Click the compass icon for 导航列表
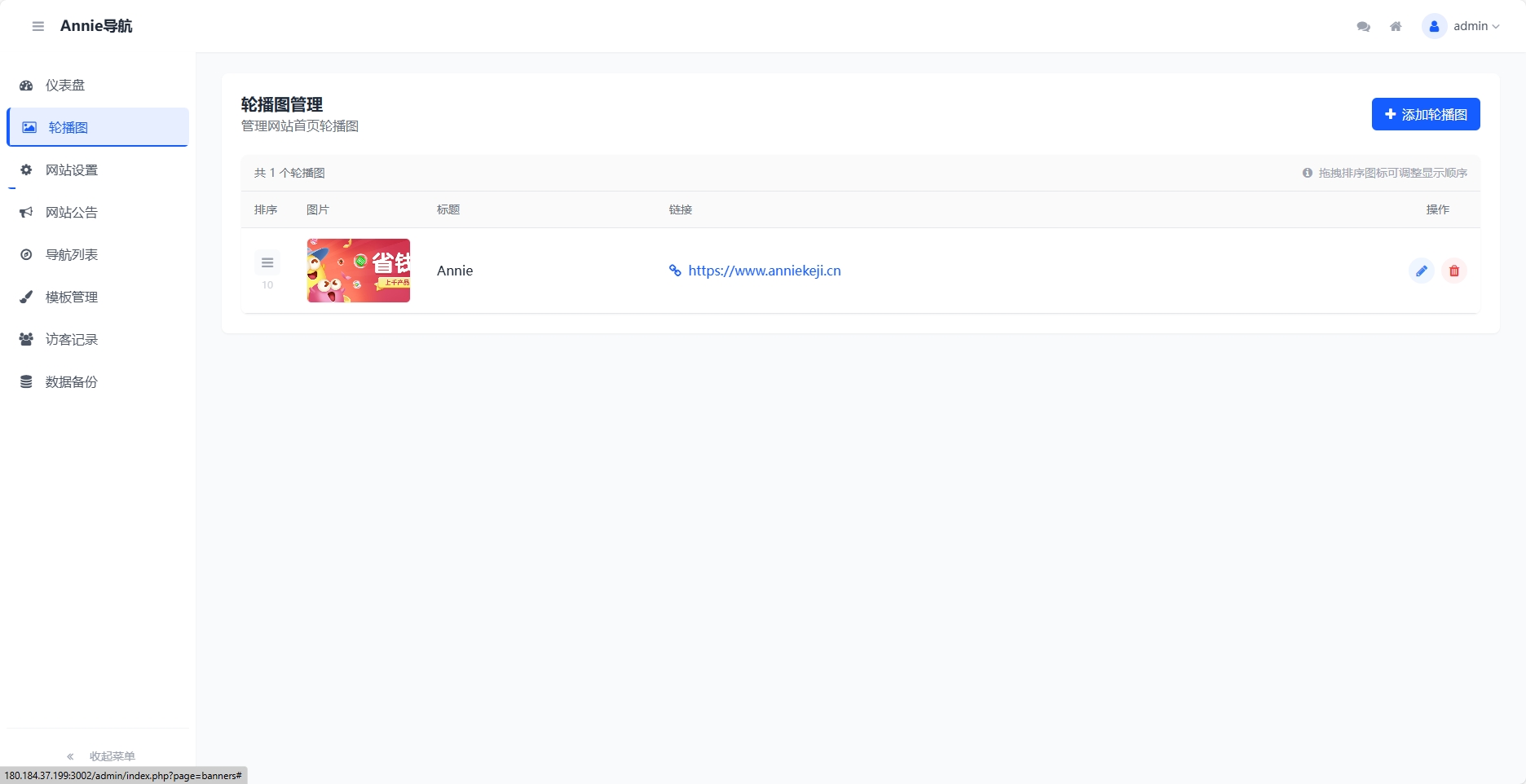 click(x=25, y=254)
